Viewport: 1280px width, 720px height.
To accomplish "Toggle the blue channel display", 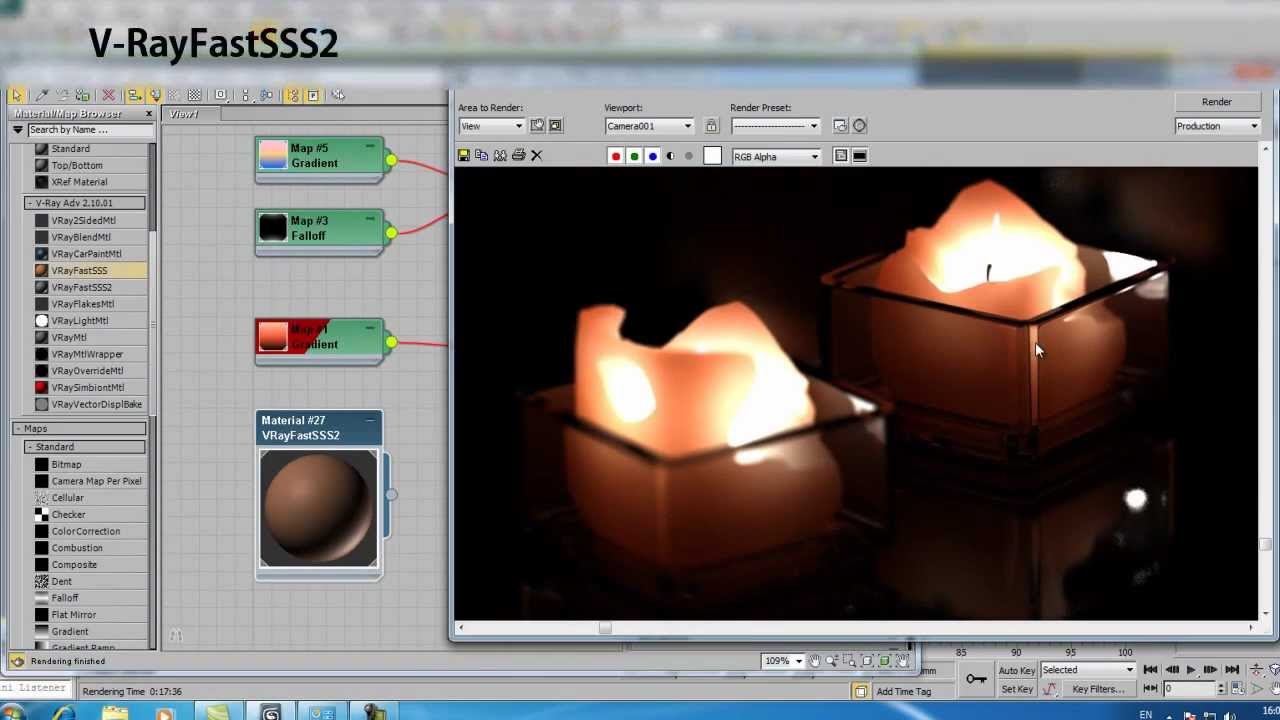I will (652, 156).
